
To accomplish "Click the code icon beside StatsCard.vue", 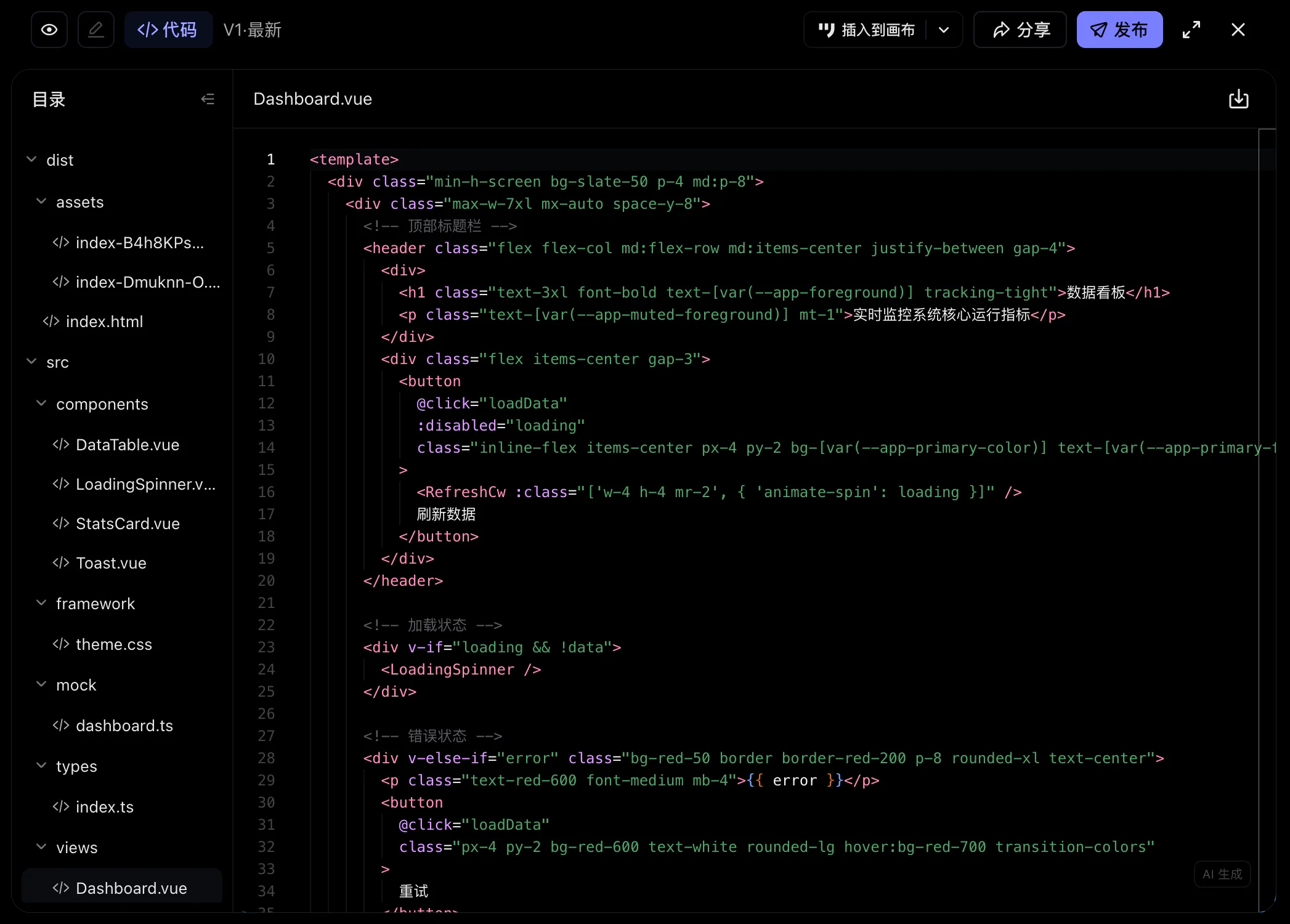I will (x=61, y=523).
